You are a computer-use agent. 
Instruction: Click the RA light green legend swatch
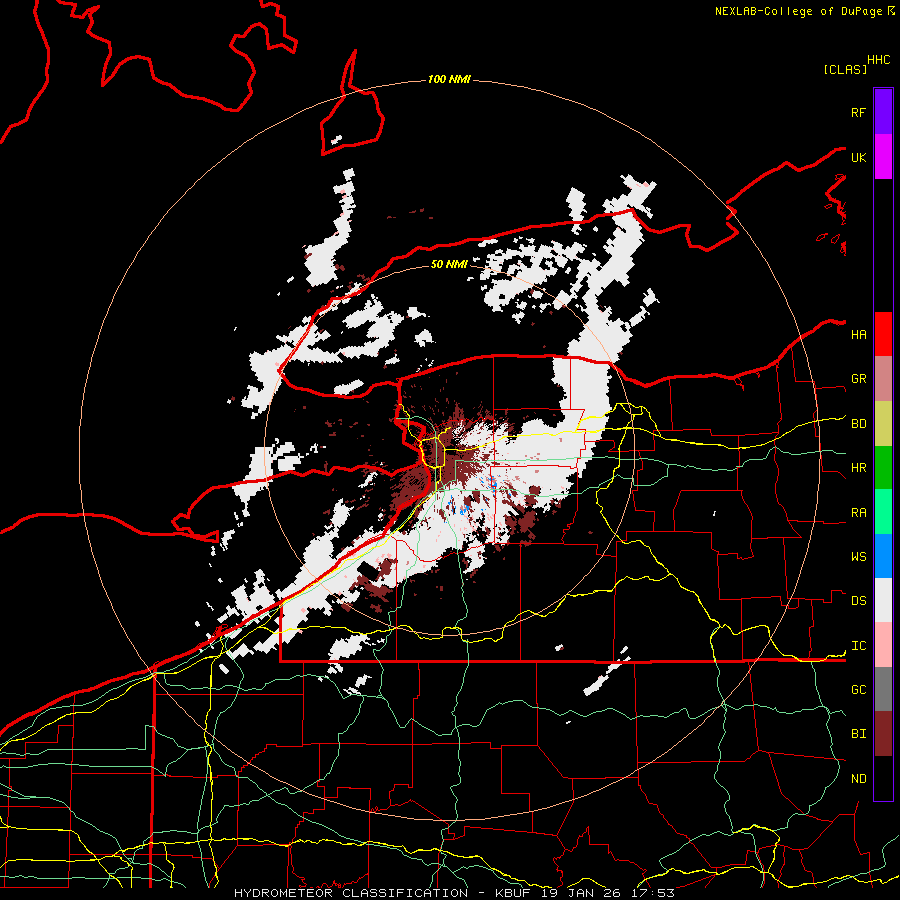(883, 512)
